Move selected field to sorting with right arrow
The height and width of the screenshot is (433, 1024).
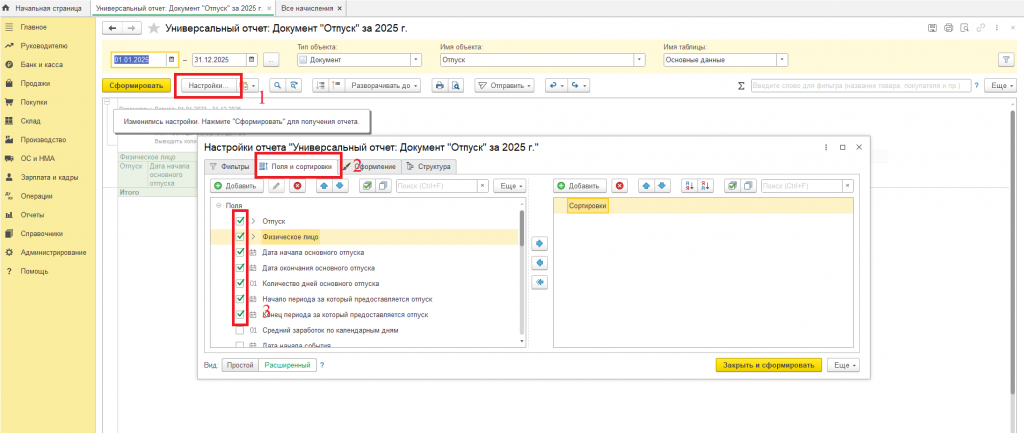click(x=540, y=244)
